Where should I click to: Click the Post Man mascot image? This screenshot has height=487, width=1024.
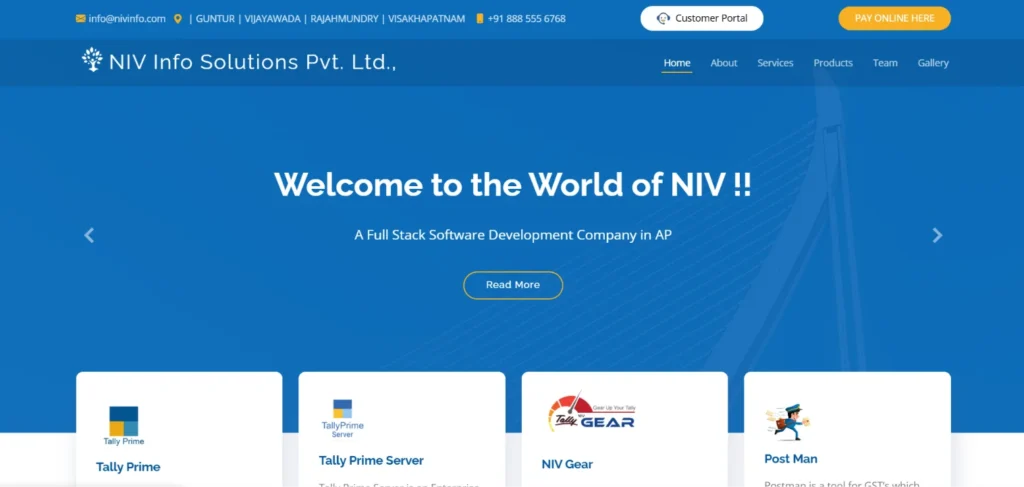click(x=787, y=422)
